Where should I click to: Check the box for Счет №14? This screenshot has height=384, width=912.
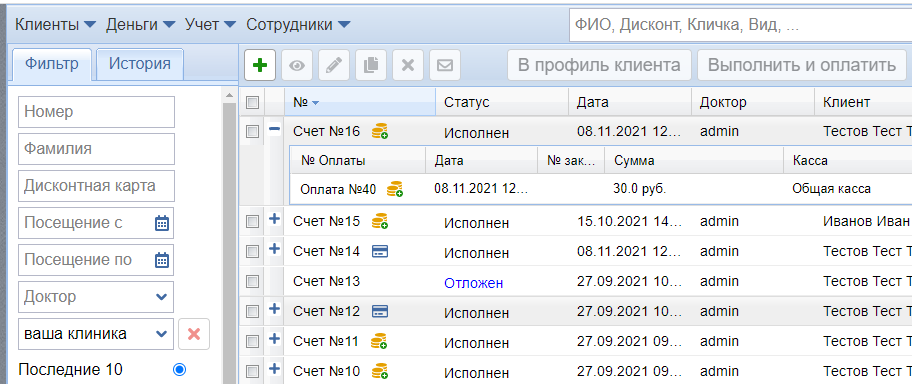(x=252, y=251)
